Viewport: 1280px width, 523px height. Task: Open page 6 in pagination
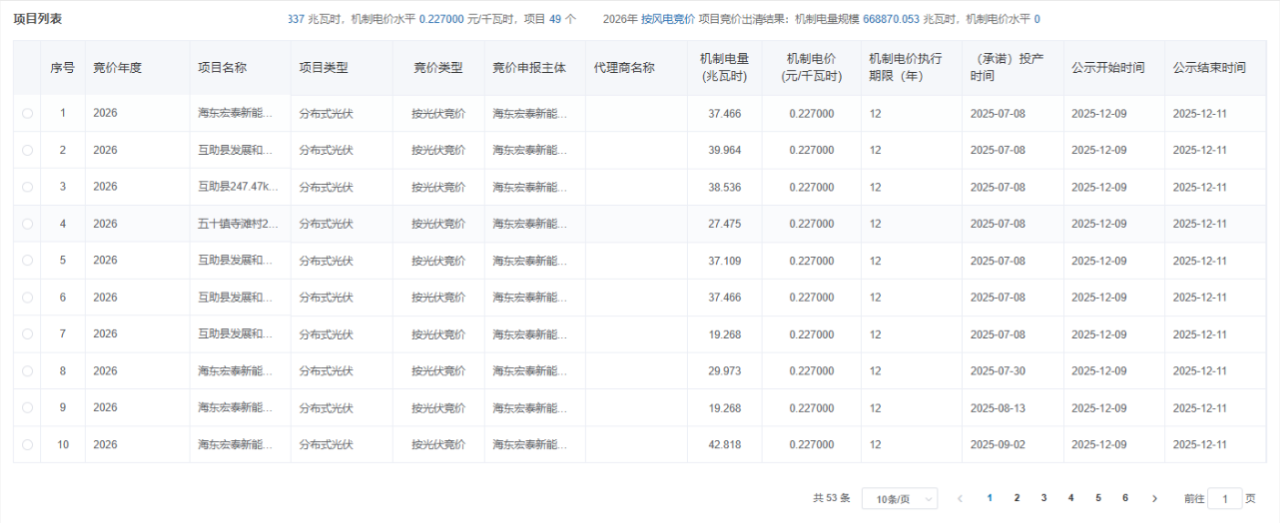[1125, 498]
